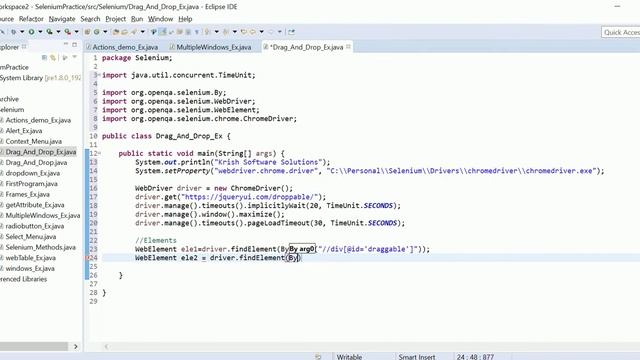Click Package Explorer scroll-right arrow
The width and height of the screenshot is (640, 360).
(x=76, y=347)
